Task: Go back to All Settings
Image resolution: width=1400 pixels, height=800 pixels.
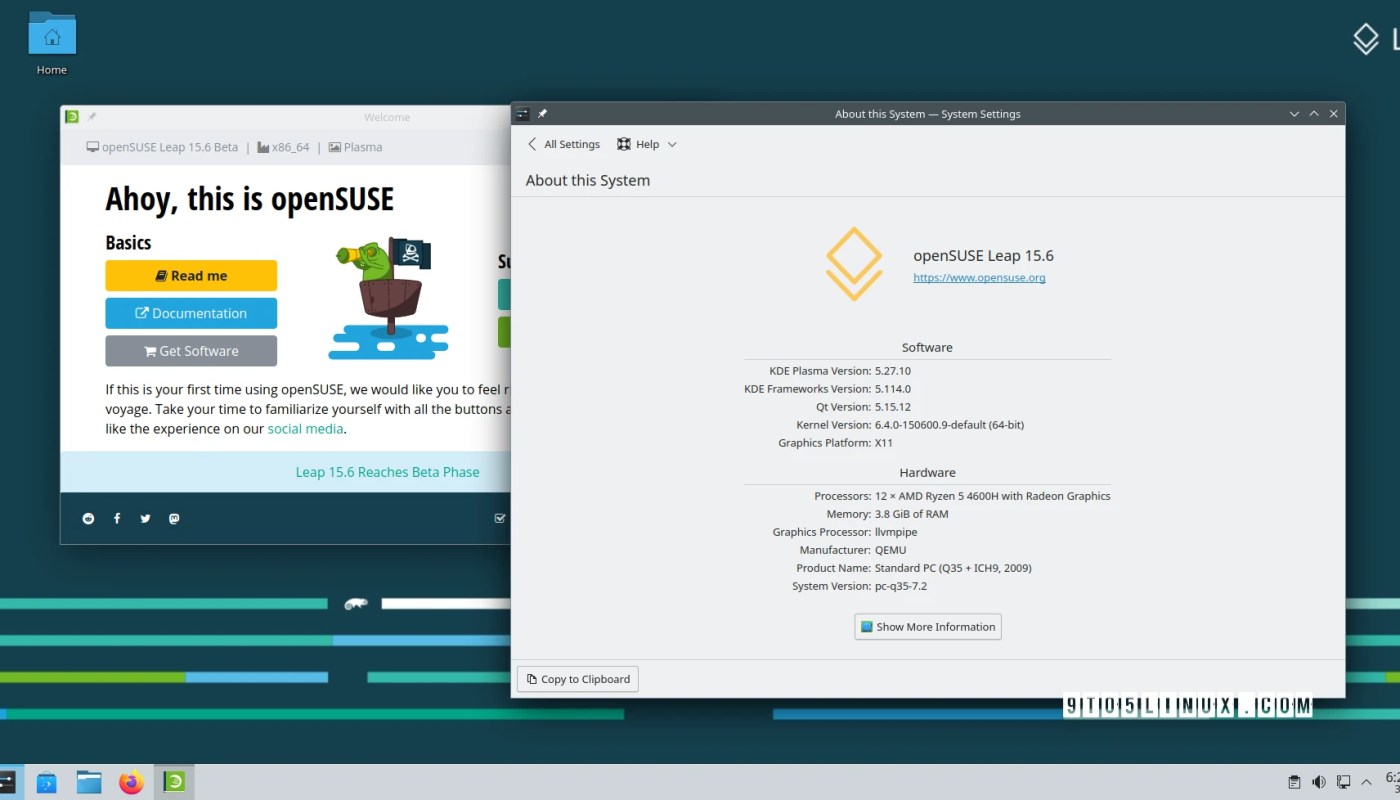Action: click(x=563, y=144)
